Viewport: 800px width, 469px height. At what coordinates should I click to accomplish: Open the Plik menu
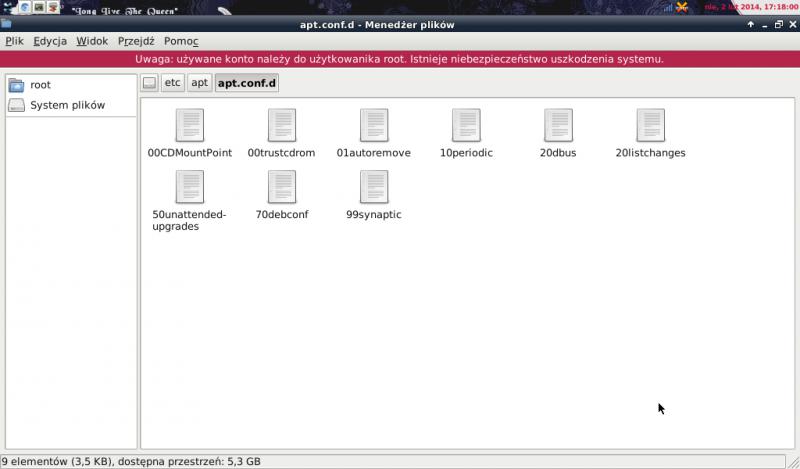pos(14,41)
